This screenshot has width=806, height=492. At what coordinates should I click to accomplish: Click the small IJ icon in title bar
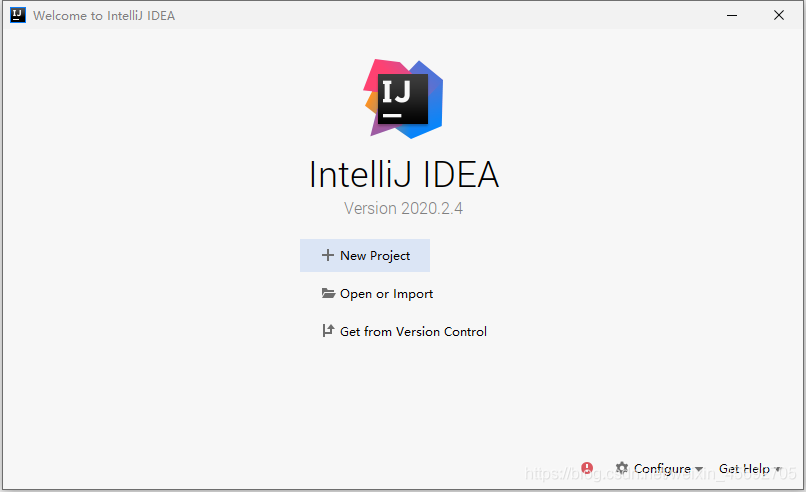pos(17,15)
